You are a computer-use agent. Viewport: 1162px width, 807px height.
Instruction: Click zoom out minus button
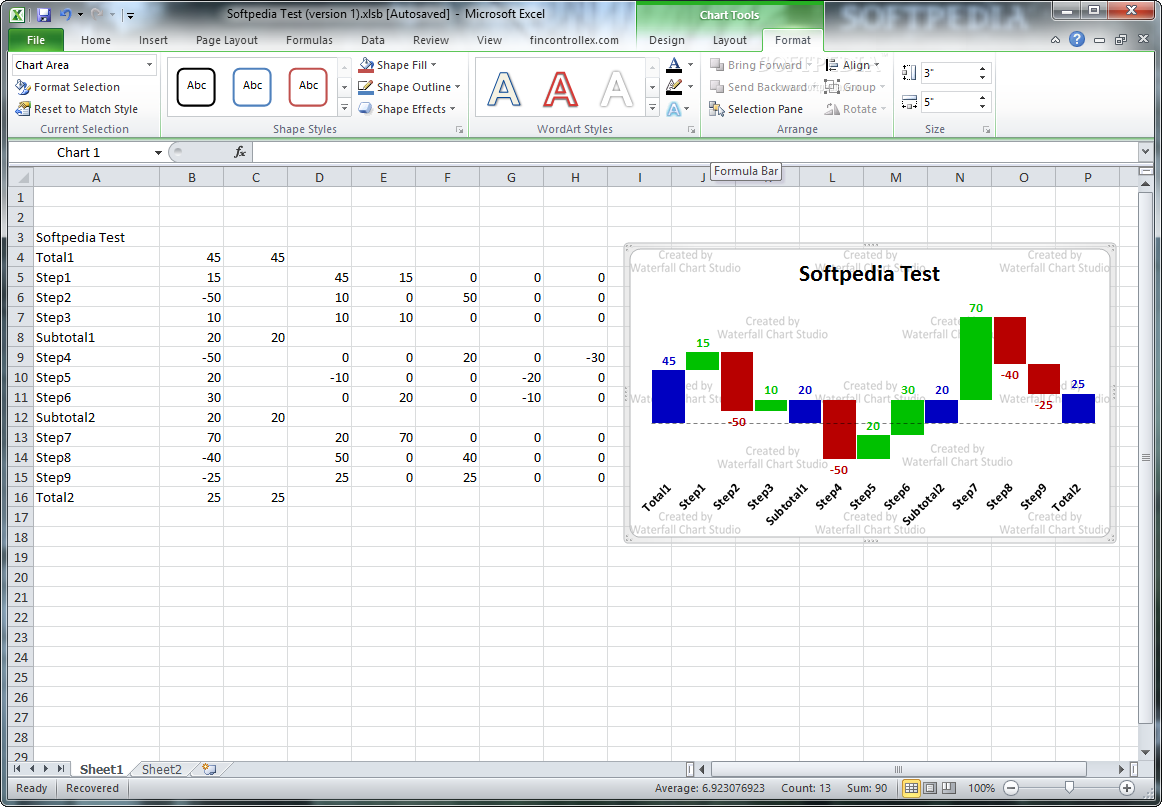[1011, 788]
